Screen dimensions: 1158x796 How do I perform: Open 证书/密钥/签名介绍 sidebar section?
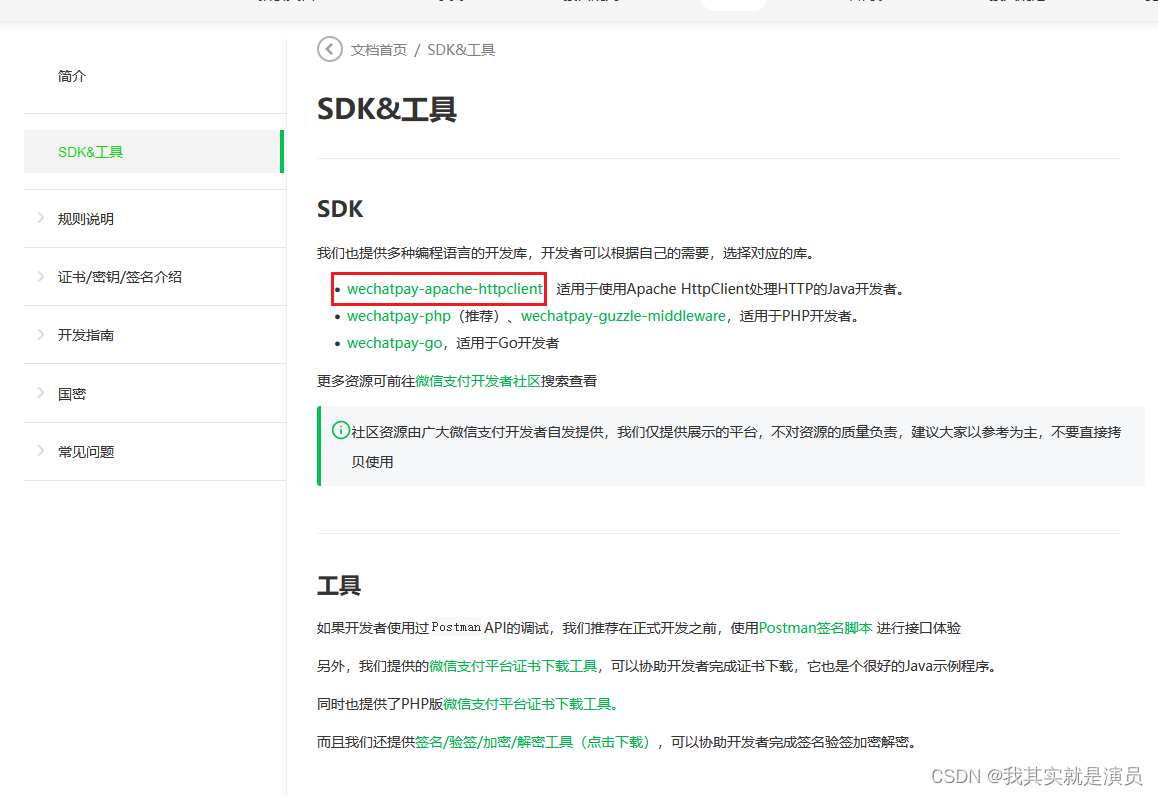click(120, 277)
